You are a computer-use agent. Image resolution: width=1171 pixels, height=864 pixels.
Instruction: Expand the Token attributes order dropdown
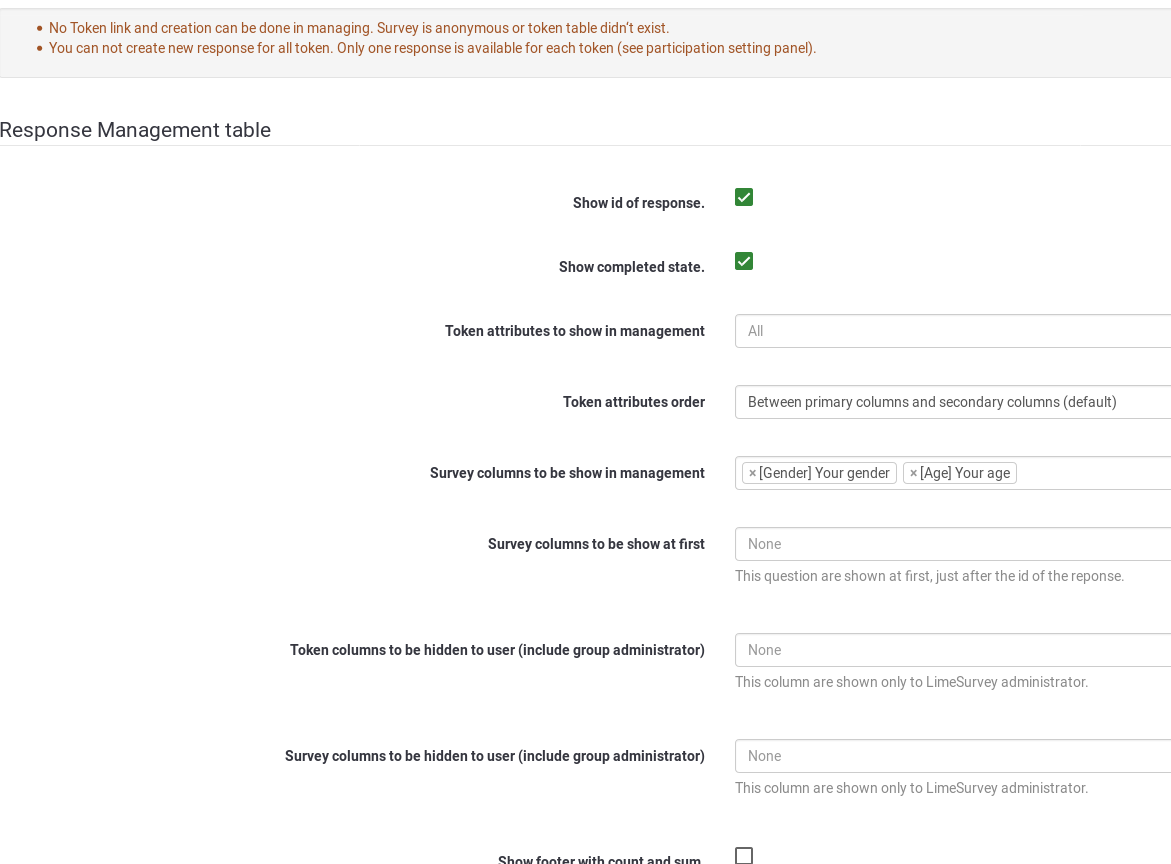952,402
